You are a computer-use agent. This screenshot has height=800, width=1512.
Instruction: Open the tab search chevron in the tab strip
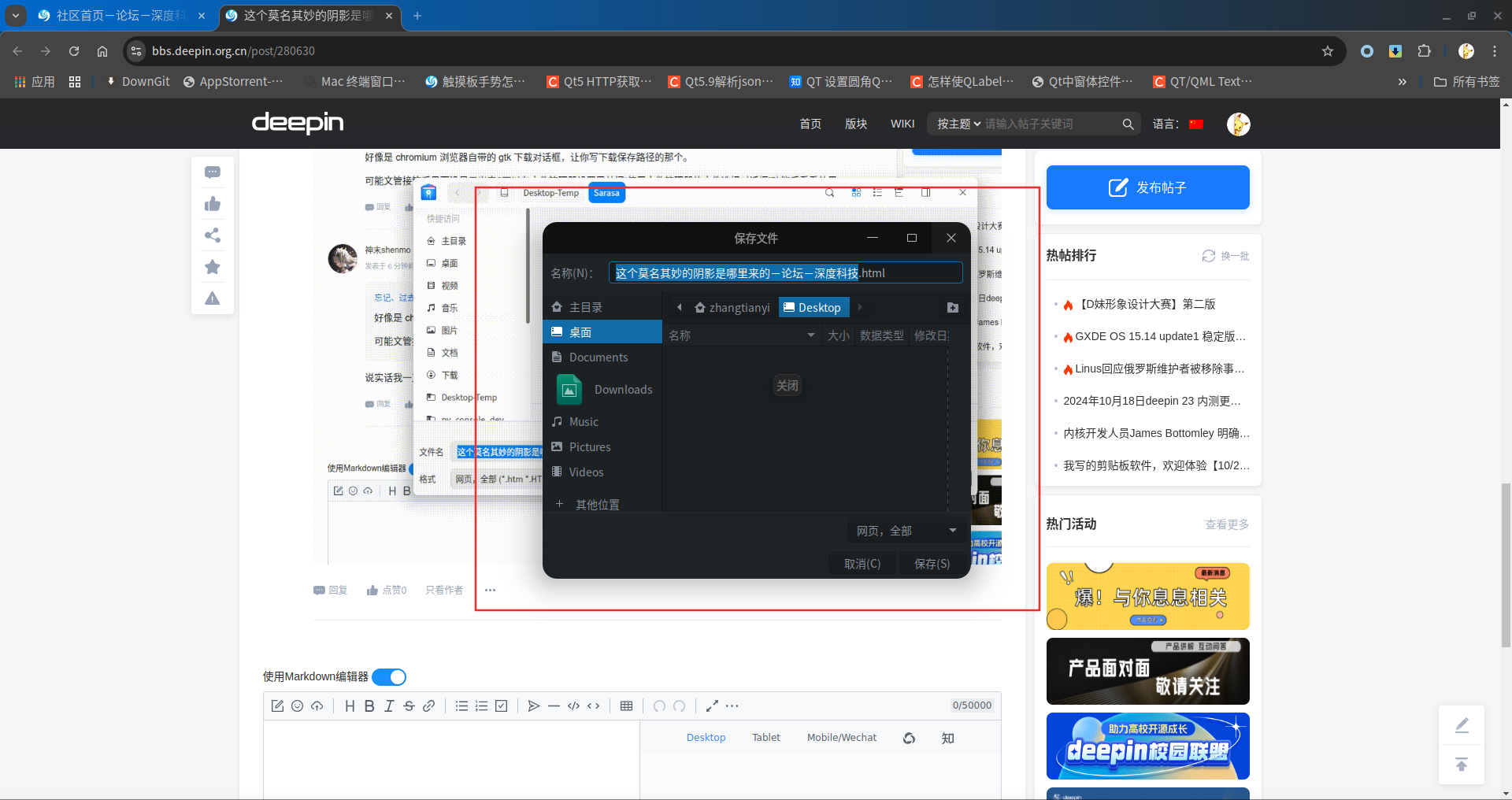click(15, 15)
